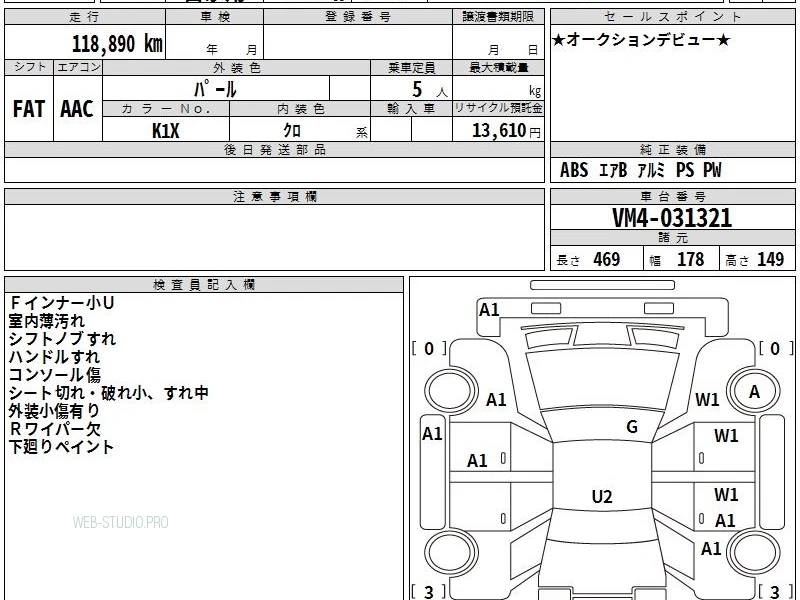Select the 輸入車 header
The image size is (800, 600).
click(x=411, y=109)
